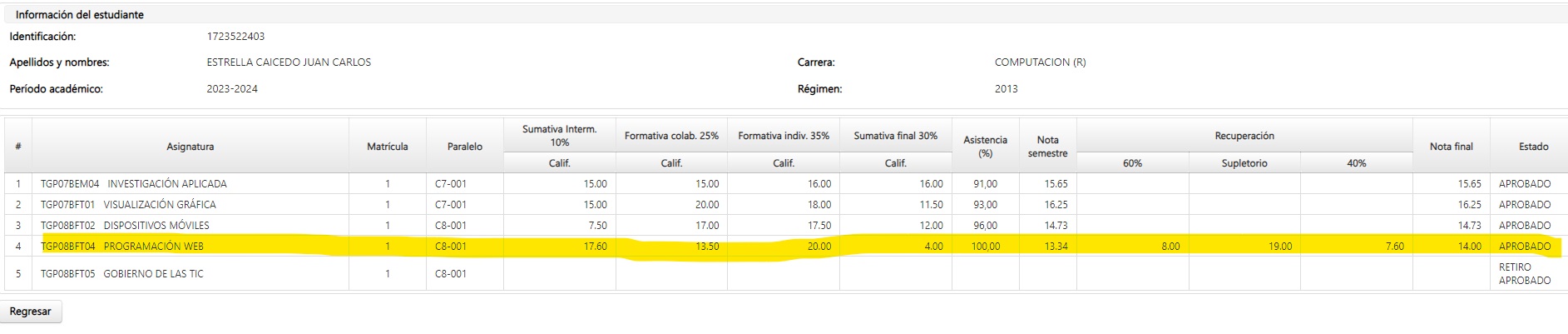Click the Regresar button
This screenshot has height=334, width=1568.
coord(31,312)
